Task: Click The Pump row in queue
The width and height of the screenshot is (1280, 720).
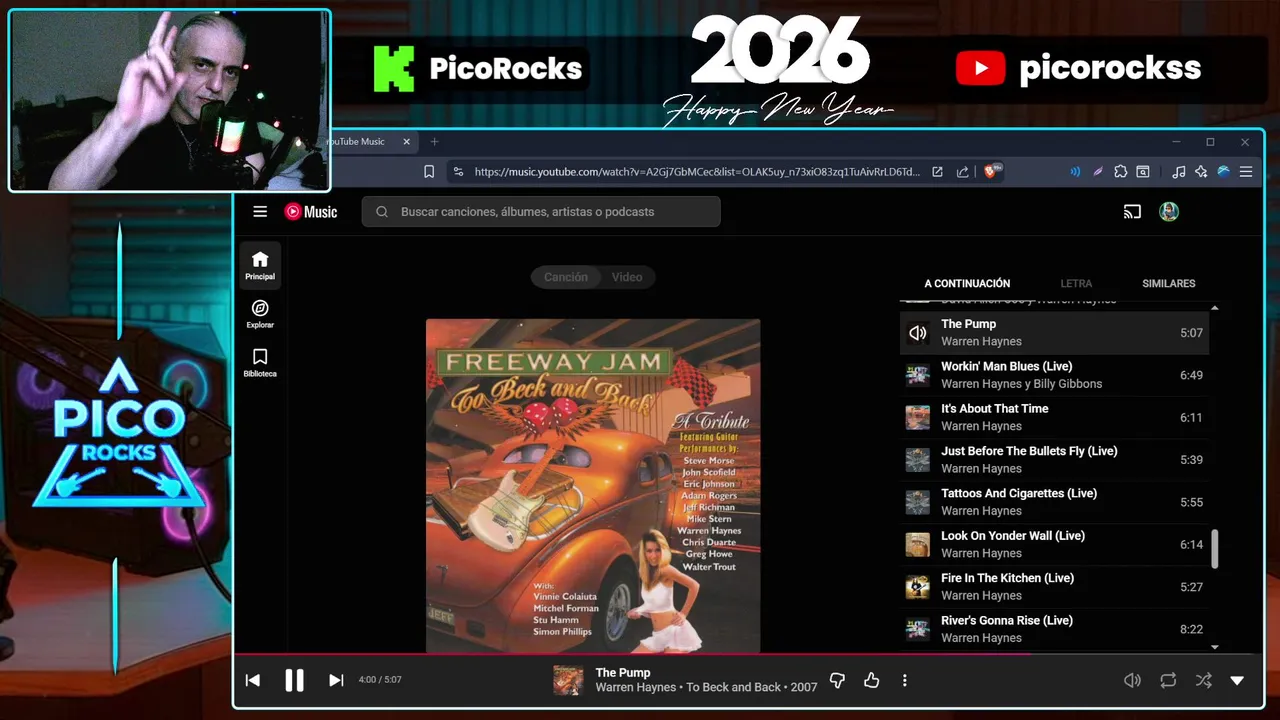Action: pyautogui.click(x=1055, y=333)
